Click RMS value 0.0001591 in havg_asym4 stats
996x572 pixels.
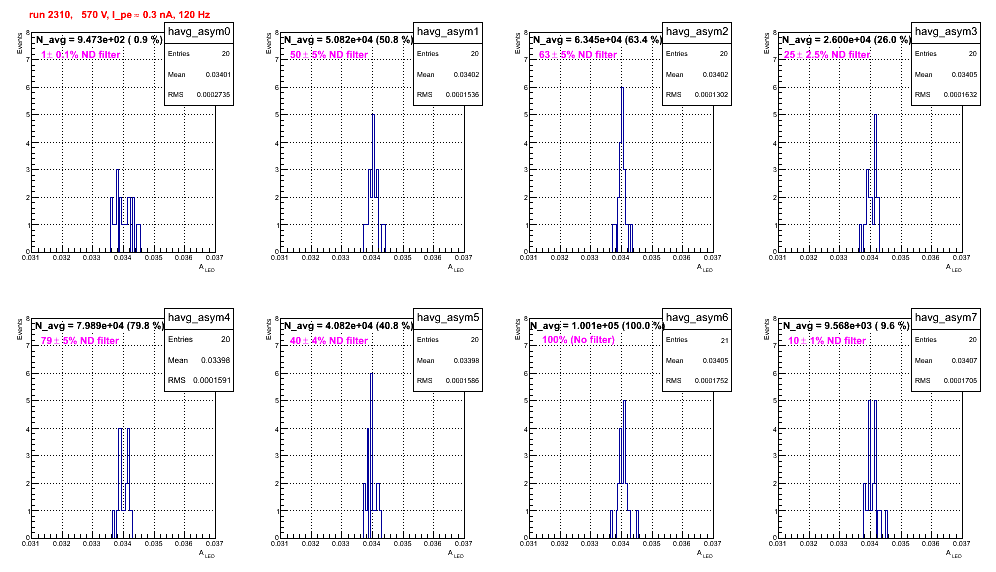[213, 381]
